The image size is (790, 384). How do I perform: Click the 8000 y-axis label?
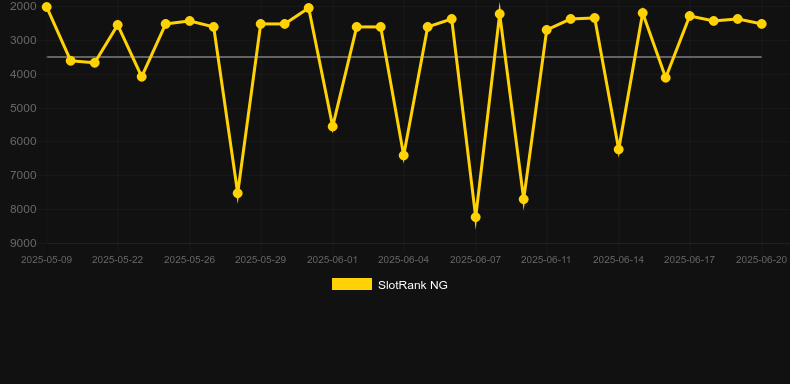pyautogui.click(x=23, y=209)
